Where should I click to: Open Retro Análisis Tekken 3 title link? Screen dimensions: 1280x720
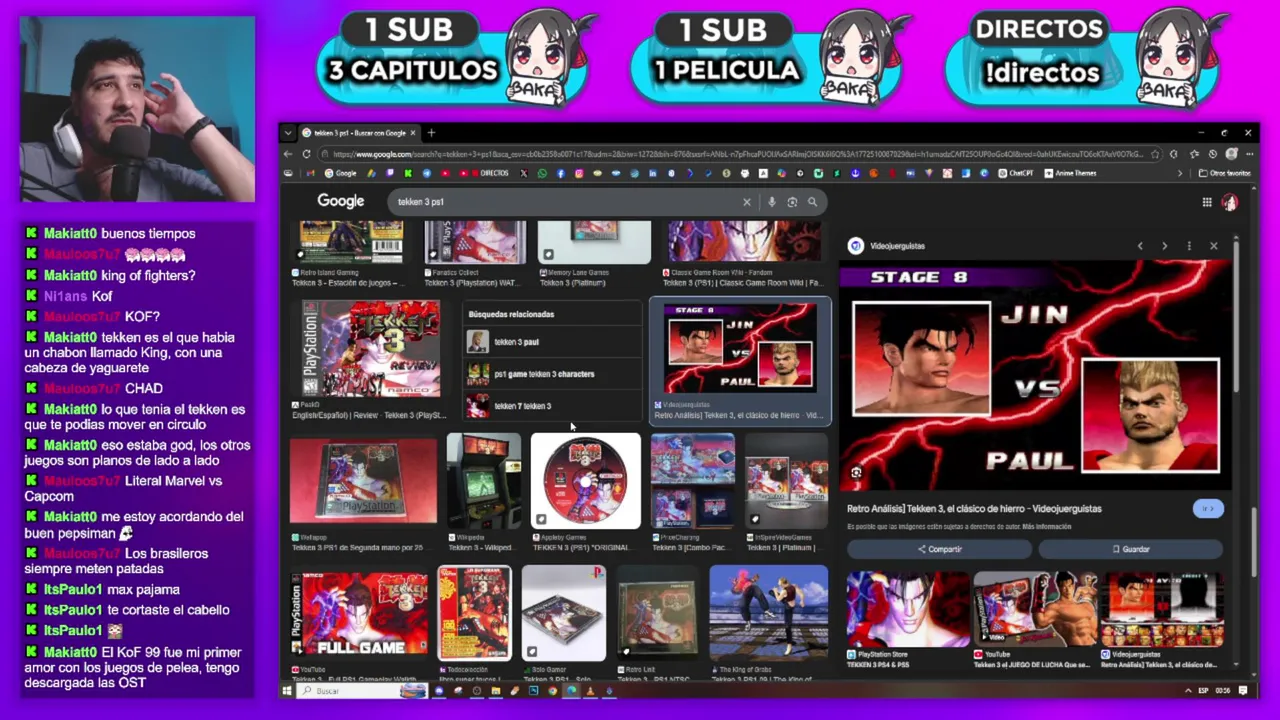coord(974,509)
